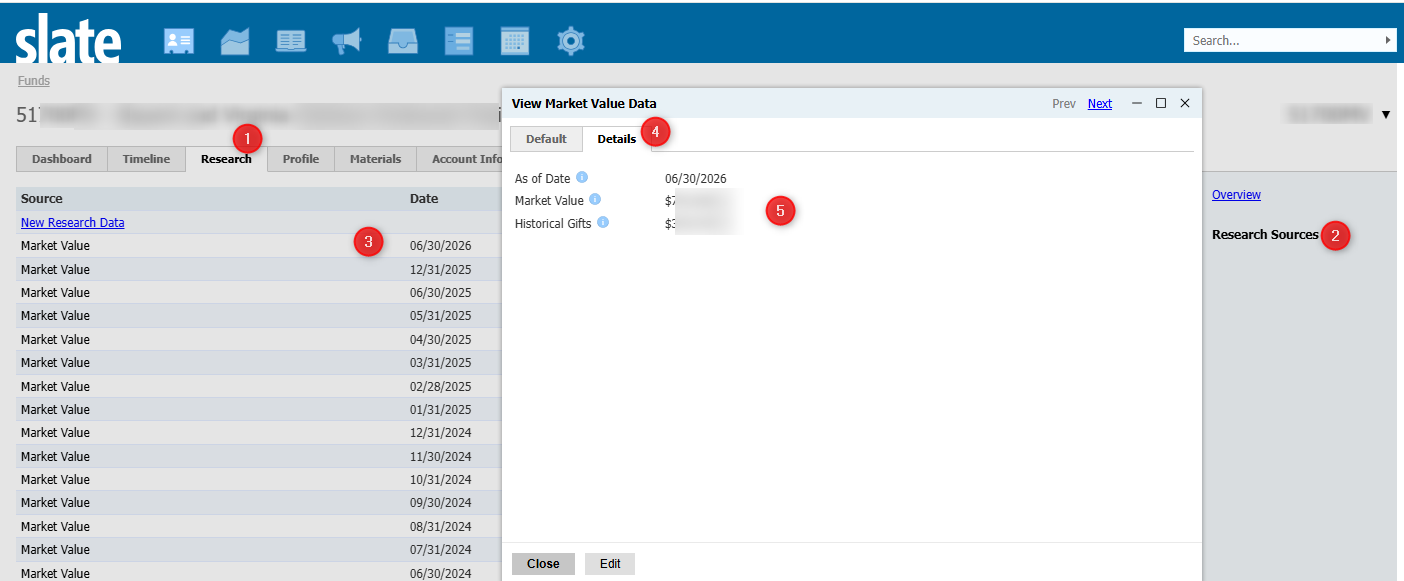Expand the black dropdown arrow at page right
Screen dimensions: 1404x581
tap(1386, 115)
